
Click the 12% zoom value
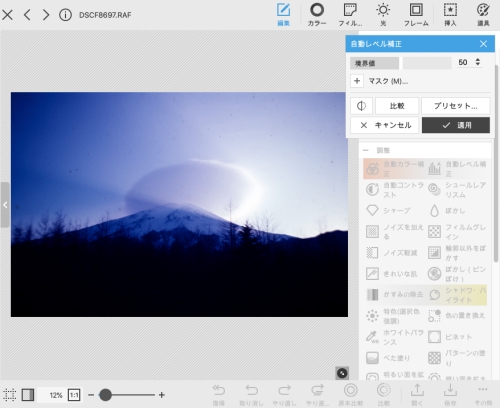(56, 395)
